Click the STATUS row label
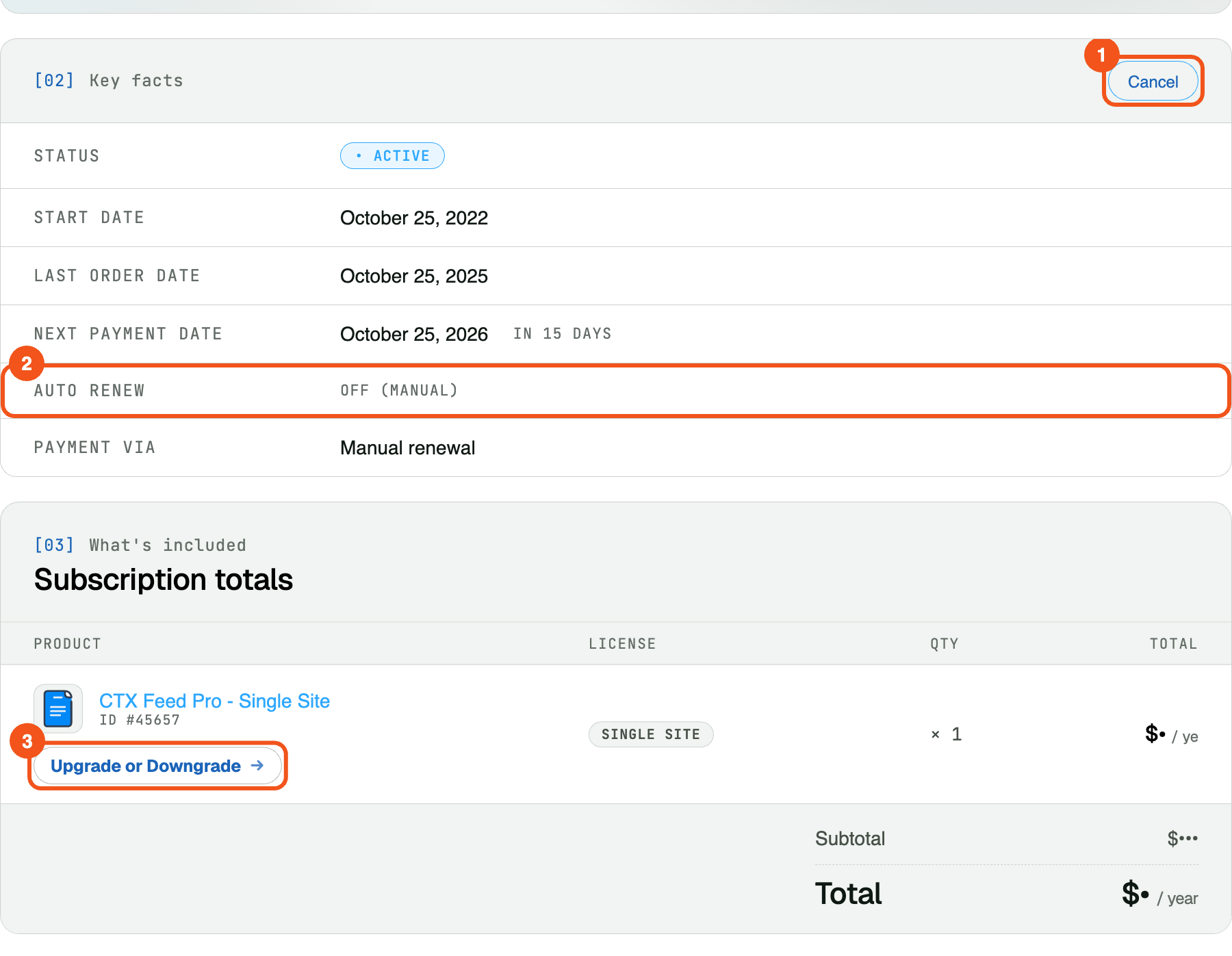1232x956 pixels. pyautogui.click(x=67, y=155)
